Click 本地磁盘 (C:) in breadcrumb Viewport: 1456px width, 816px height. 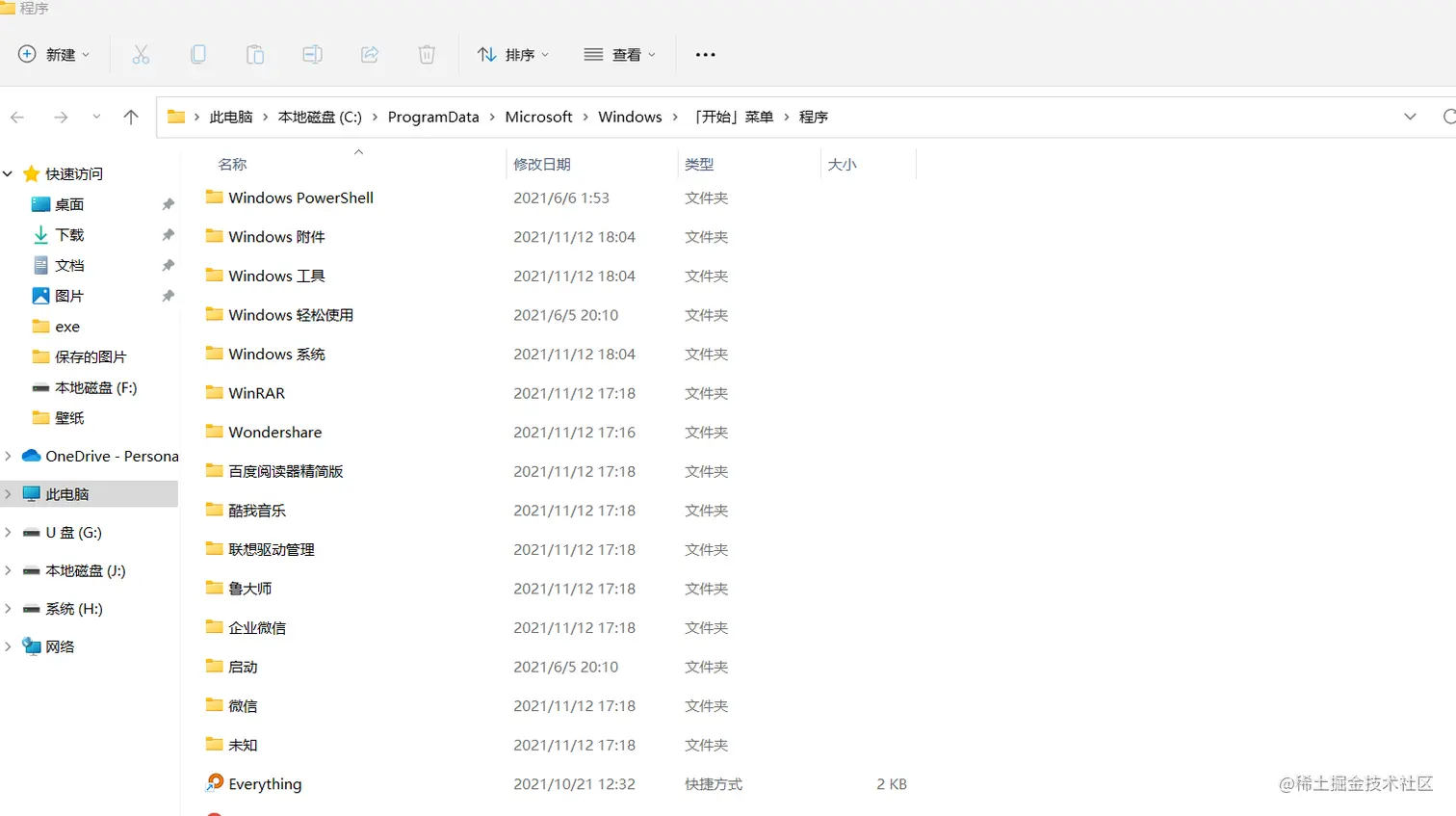[320, 117]
